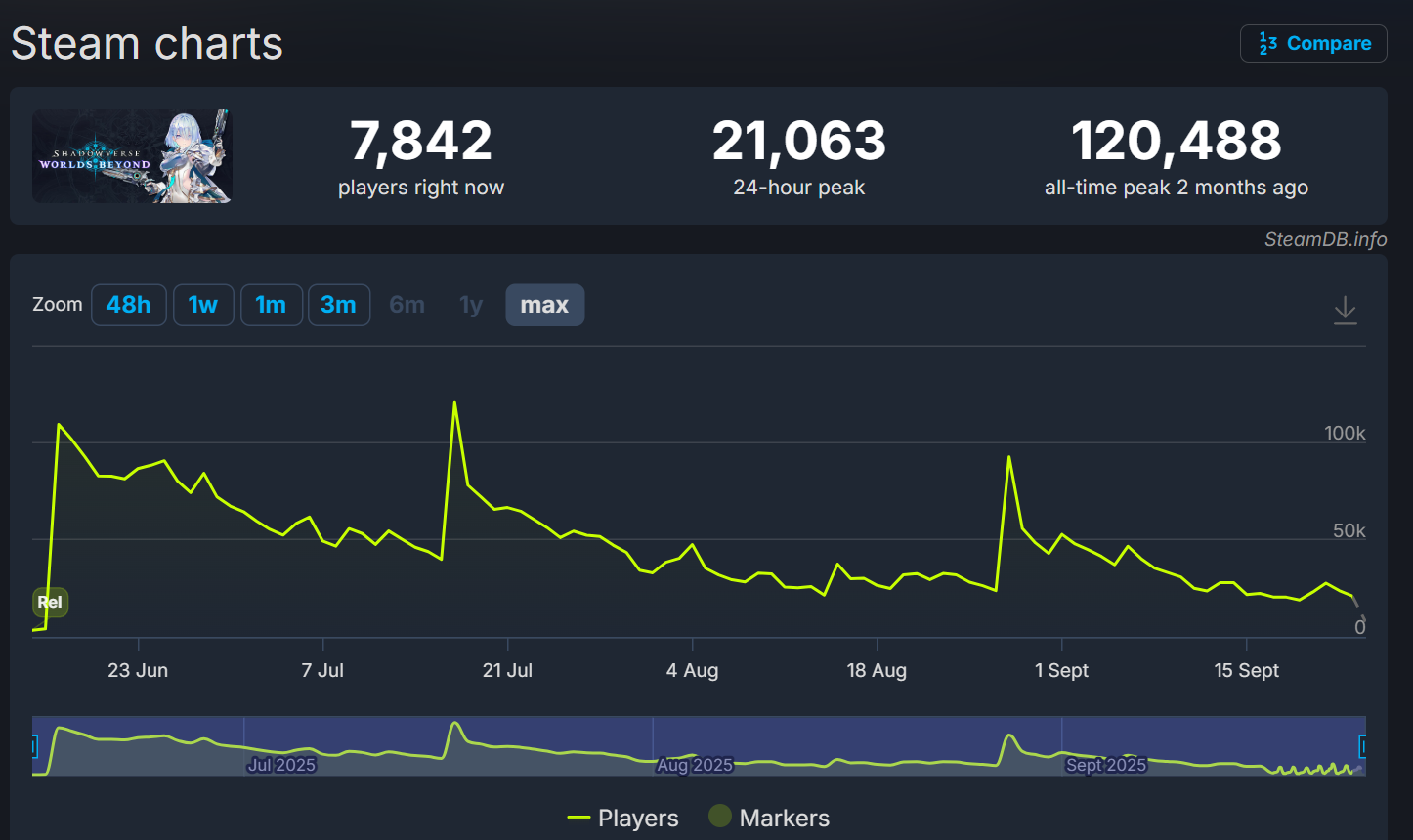This screenshot has width=1413, height=840.
Task: Click the 24-hour peak caption
Action: click(799, 188)
